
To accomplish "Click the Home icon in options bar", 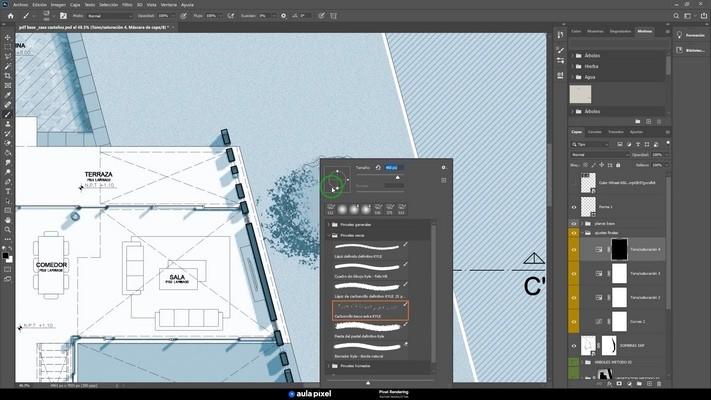I will click(10, 15).
